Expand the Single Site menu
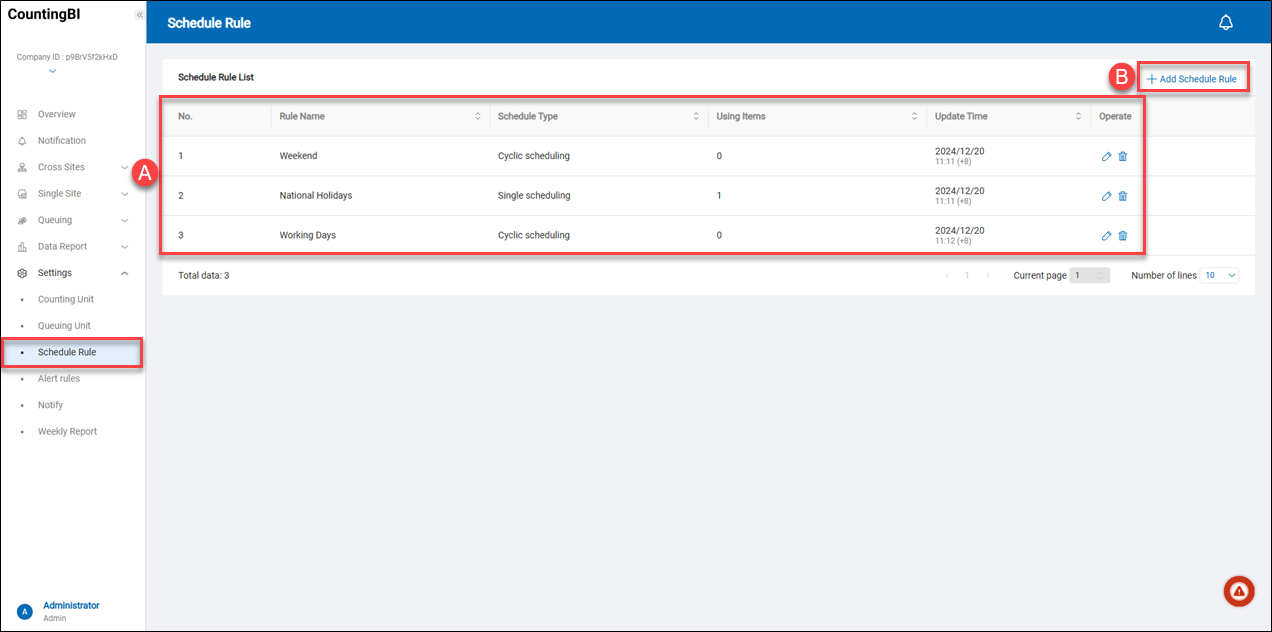 click(x=124, y=194)
